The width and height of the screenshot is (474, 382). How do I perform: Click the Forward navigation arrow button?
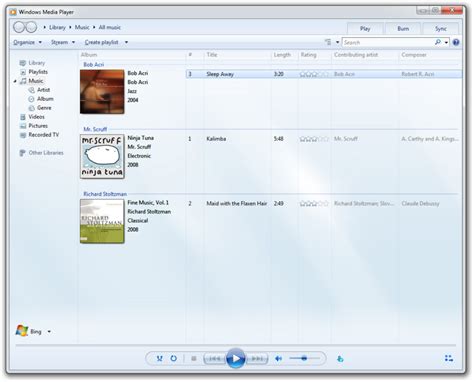pyautogui.click(x=31, y=27)
